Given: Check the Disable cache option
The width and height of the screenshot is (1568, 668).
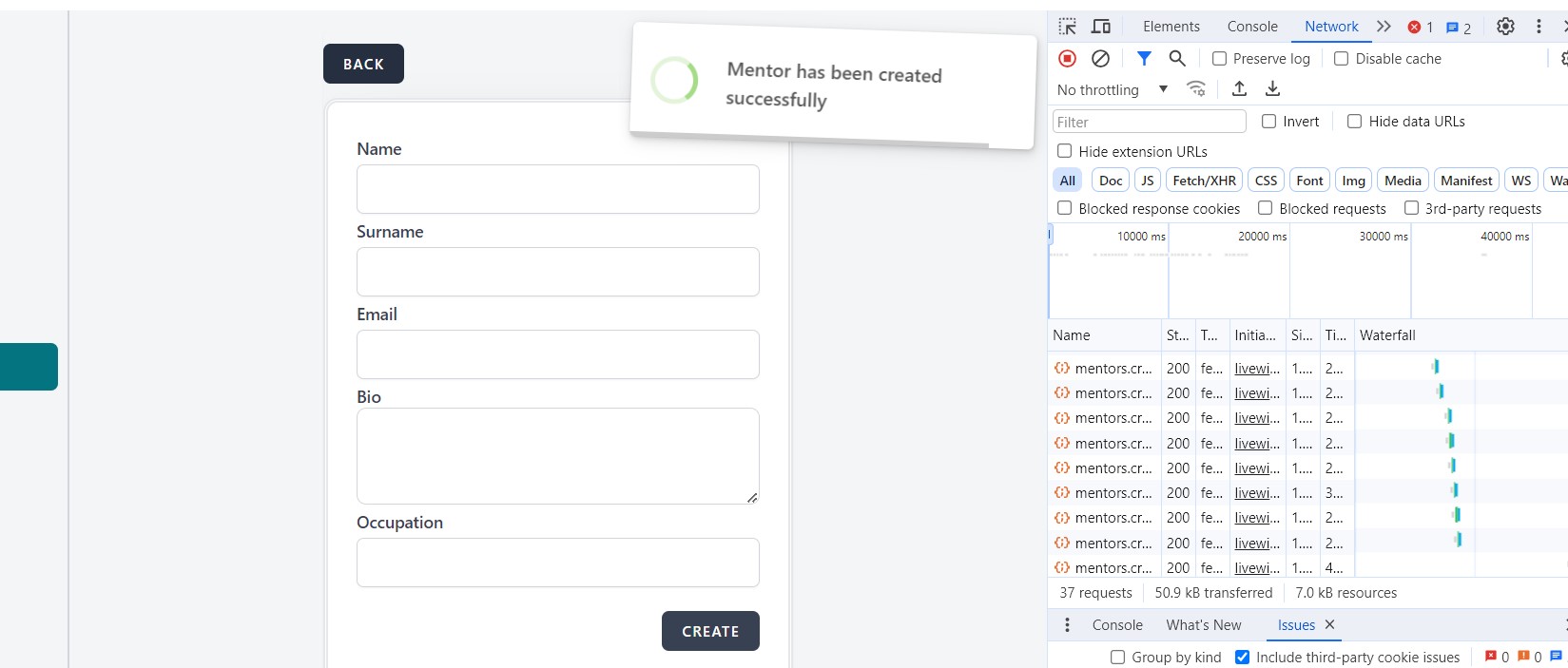Looking at the screenshot, I should pos(1342,59).
